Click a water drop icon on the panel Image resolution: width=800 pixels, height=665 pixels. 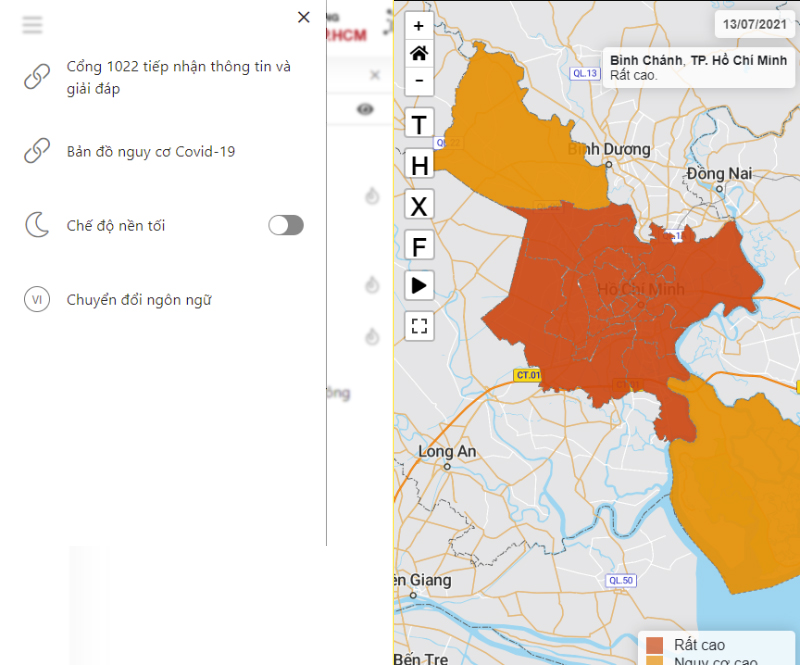[x=371, y=197]
